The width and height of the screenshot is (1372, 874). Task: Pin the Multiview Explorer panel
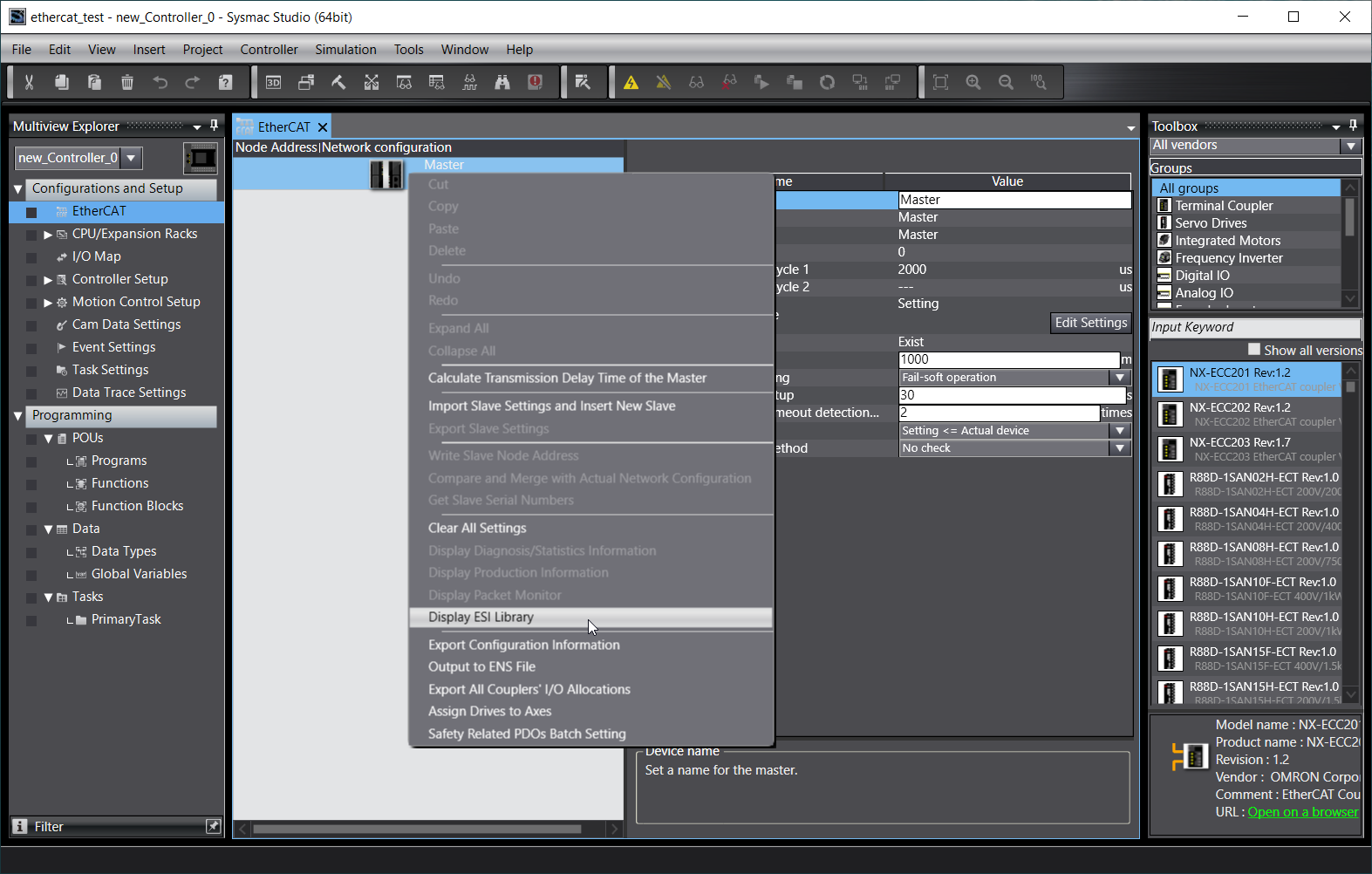tap(215, 126)
